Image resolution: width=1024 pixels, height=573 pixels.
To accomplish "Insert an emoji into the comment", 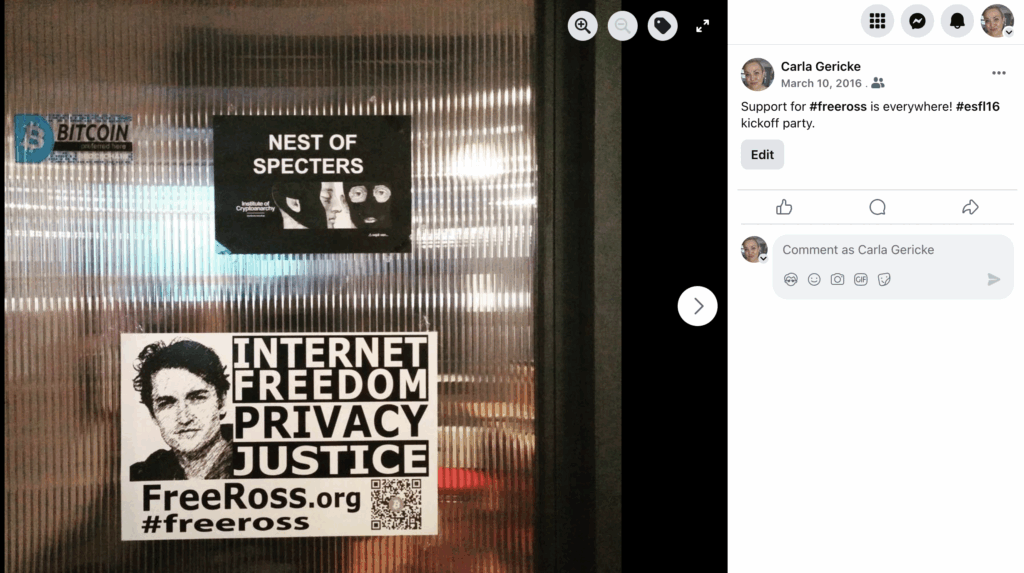I will (x=814, y=280).
